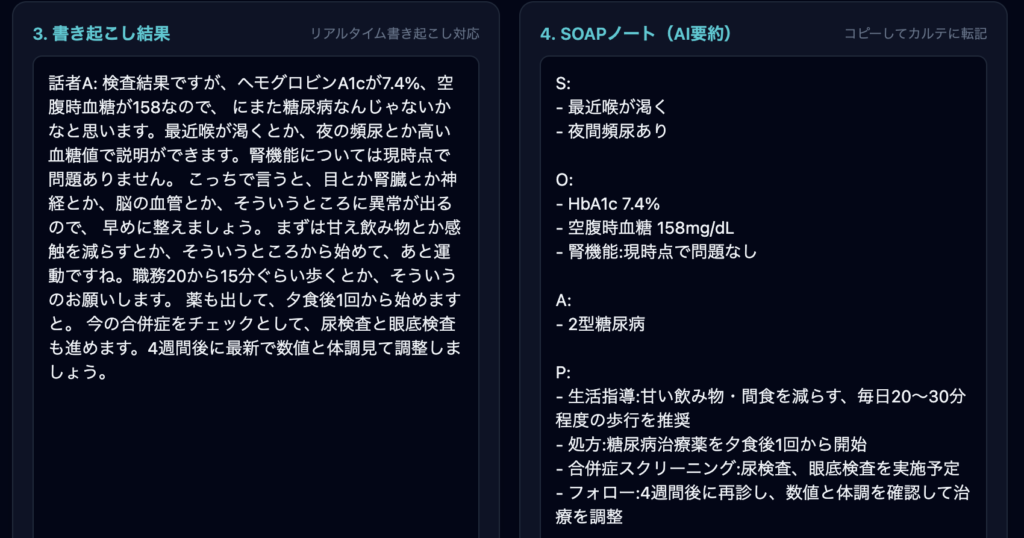Click the A: label in SOAP note

(562, 299)
